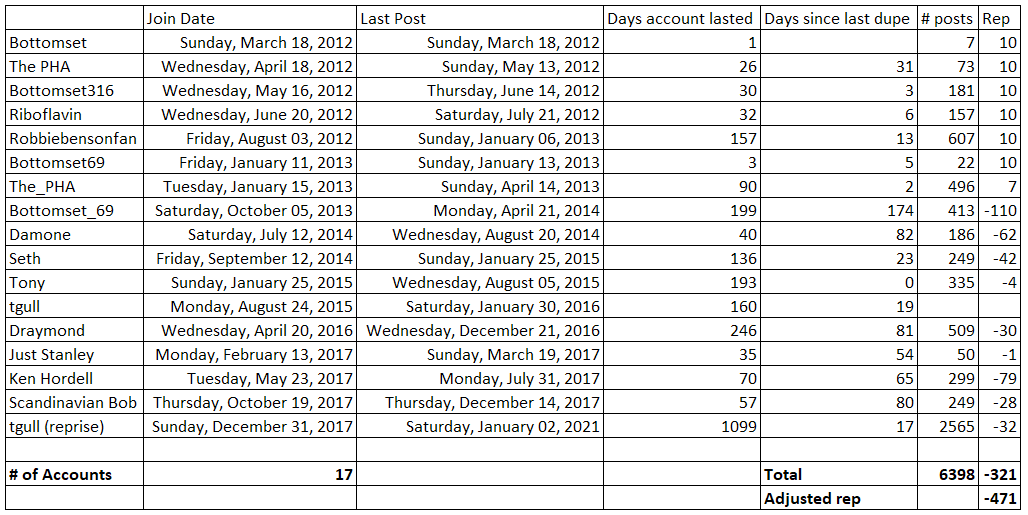The height and width of the screenshot is (515, 1028).
Task: Select the Riboflavin account cell
Action: 46,115
